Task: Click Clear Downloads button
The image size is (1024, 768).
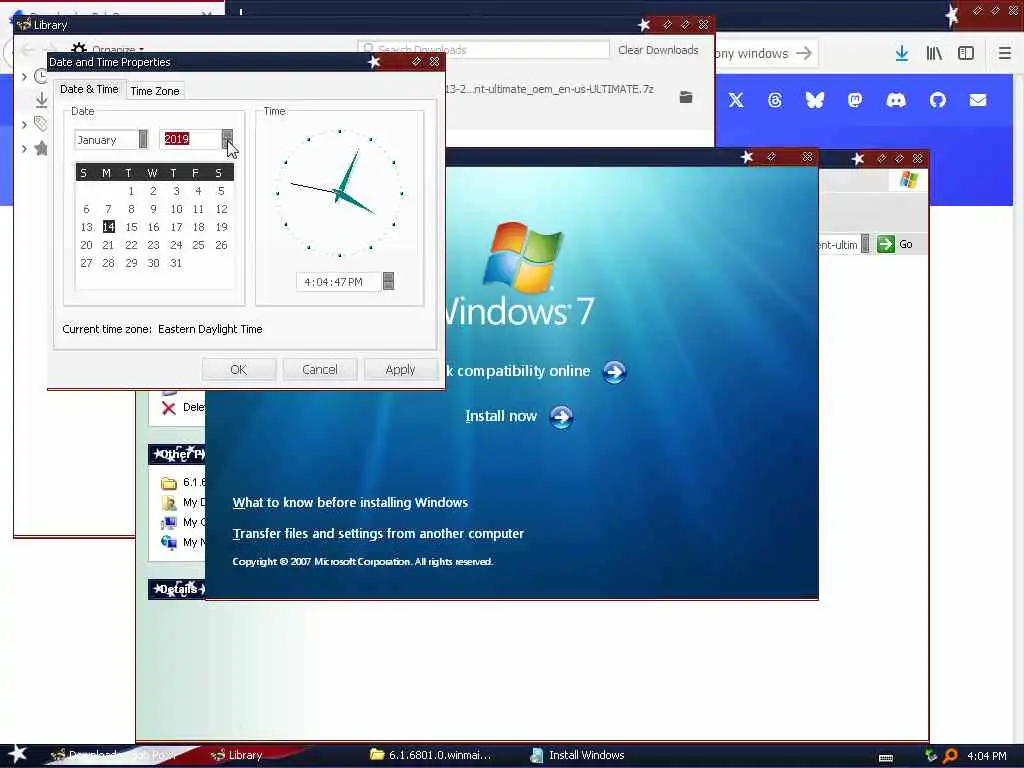Action: [x=658, y=50]
